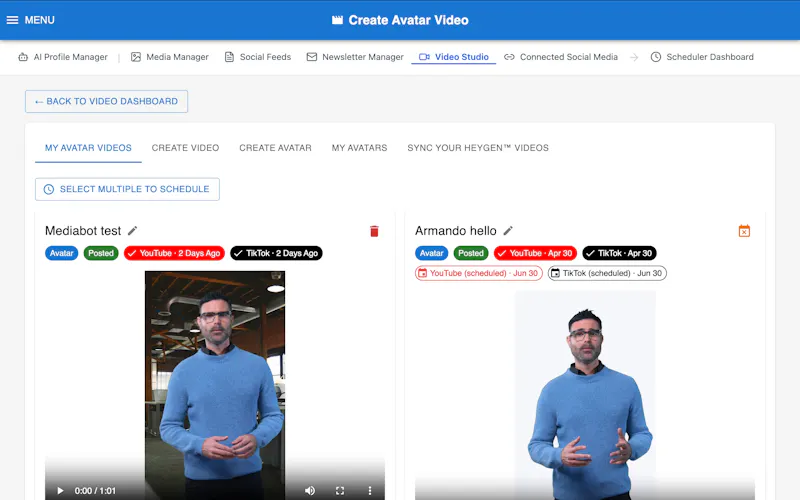Mute the Mediabot test video
This screenshot has height=500, width=800.
pyautogui.click(x=310, y=491)
